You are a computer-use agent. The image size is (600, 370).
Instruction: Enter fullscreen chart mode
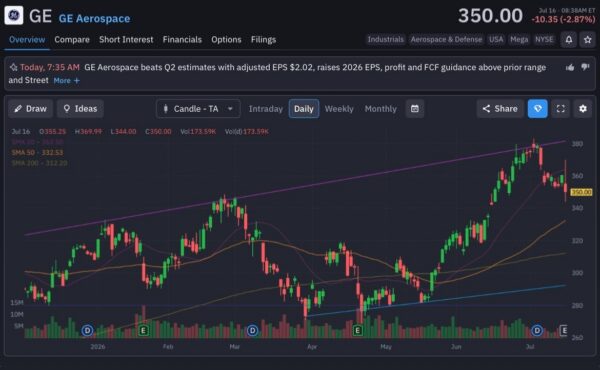(x=560, y=109)
